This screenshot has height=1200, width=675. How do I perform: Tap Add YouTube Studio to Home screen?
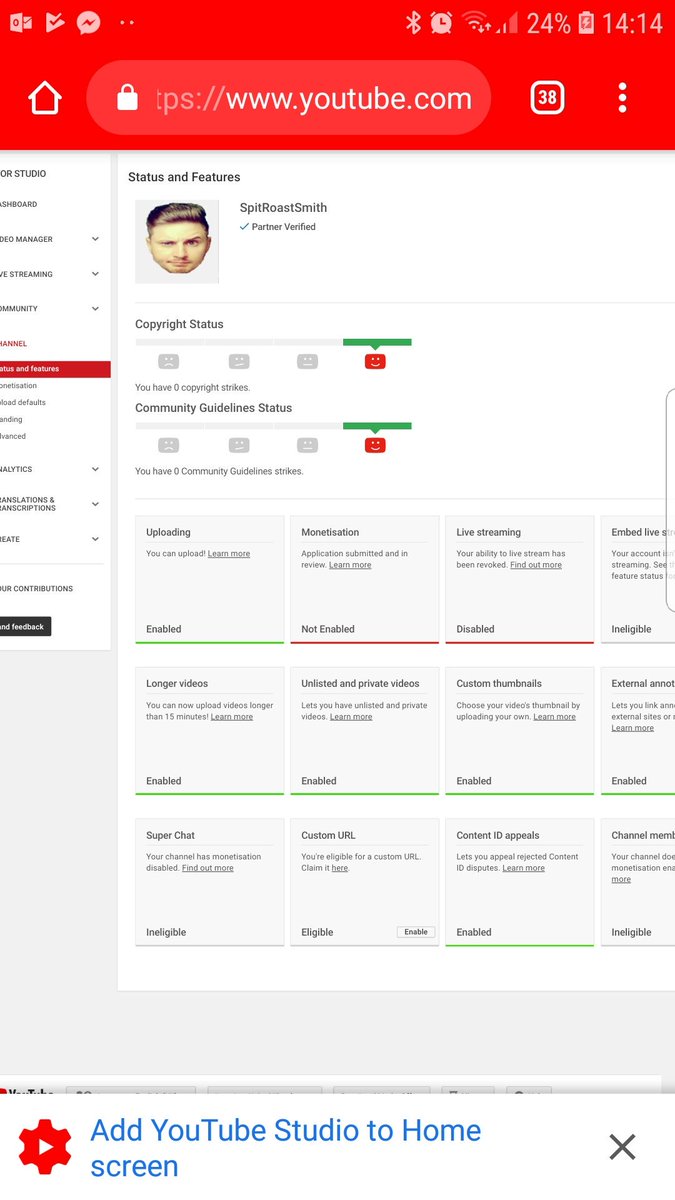[286, 1148]
